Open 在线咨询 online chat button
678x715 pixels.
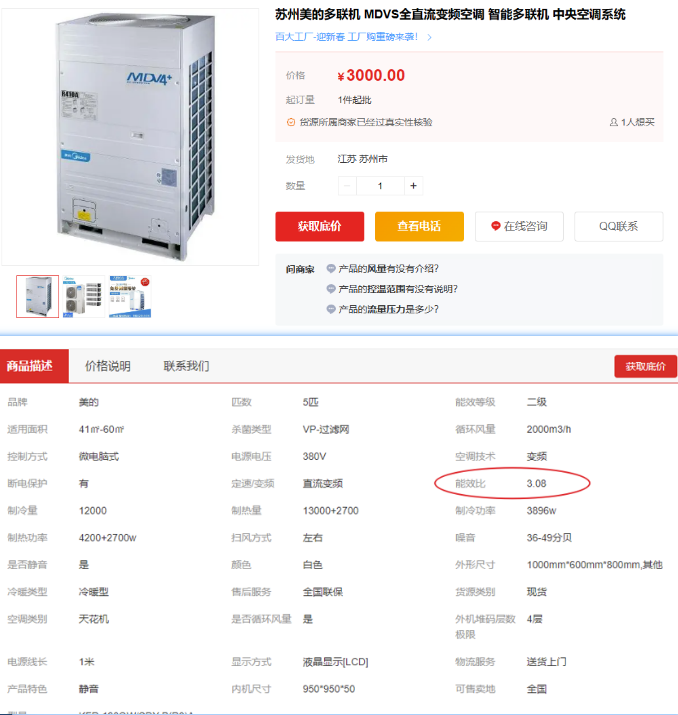pos(519,226)
